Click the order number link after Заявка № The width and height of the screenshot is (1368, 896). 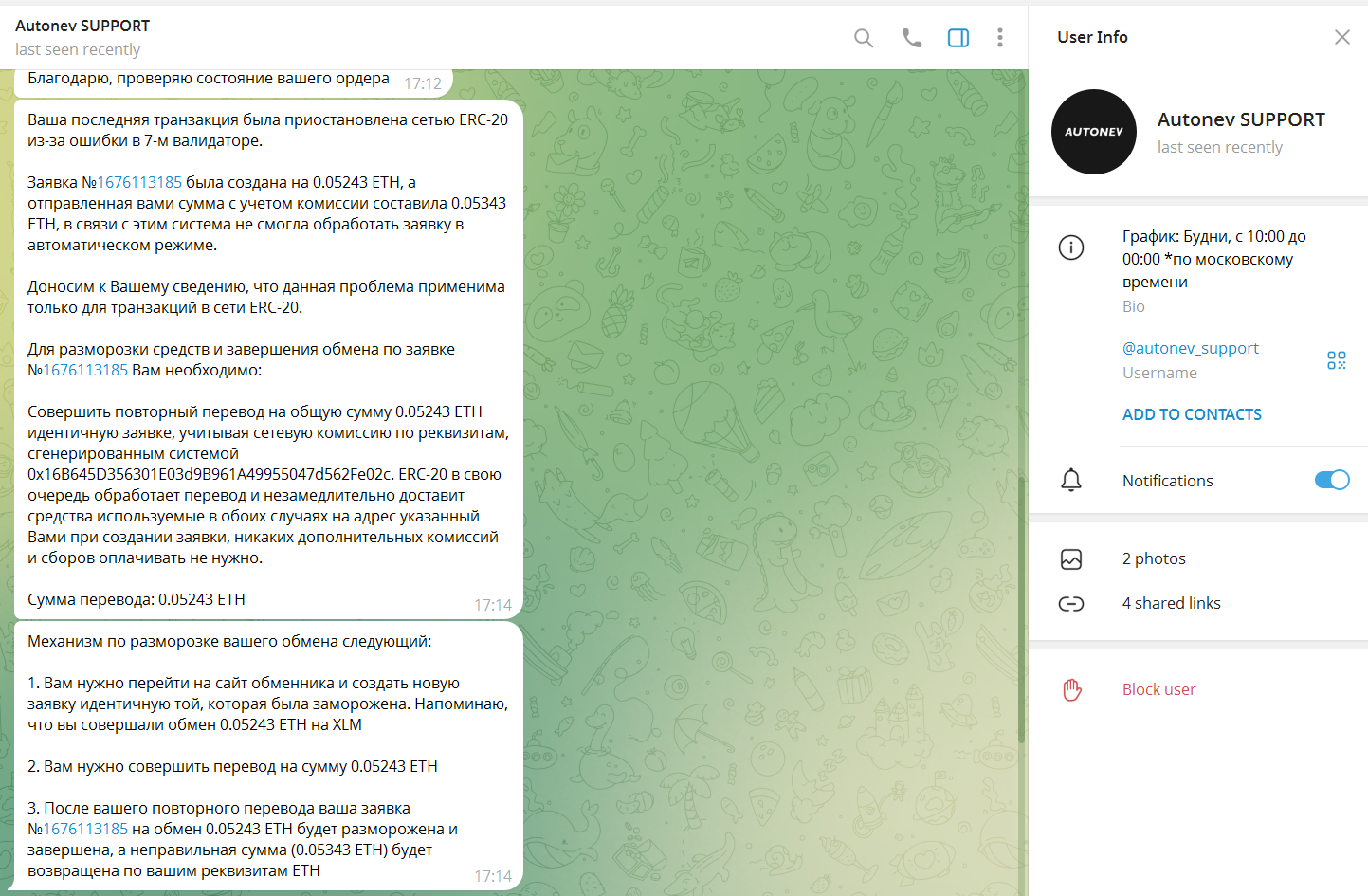[139, 182]
